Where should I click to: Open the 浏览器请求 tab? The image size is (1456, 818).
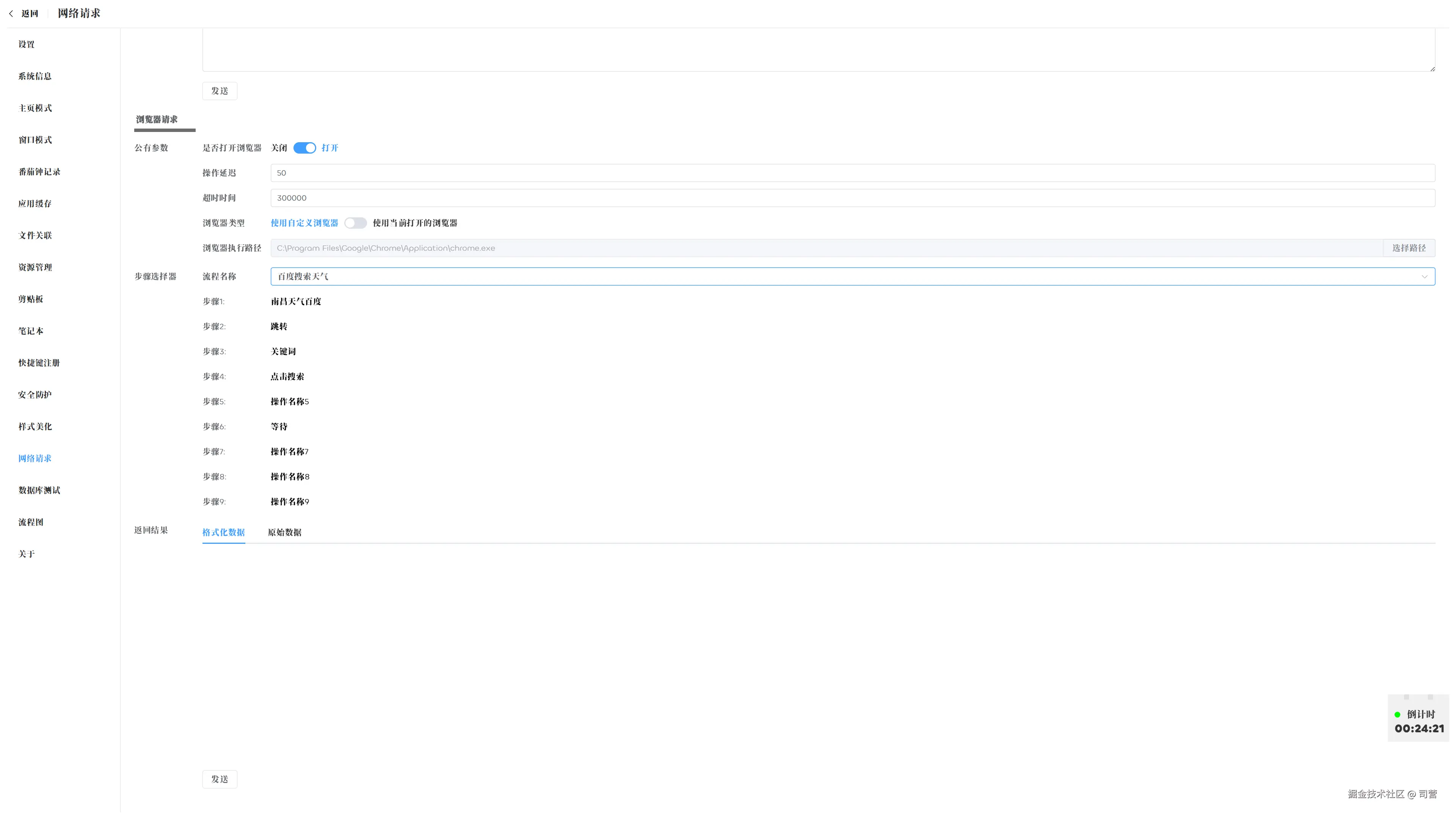157,119
